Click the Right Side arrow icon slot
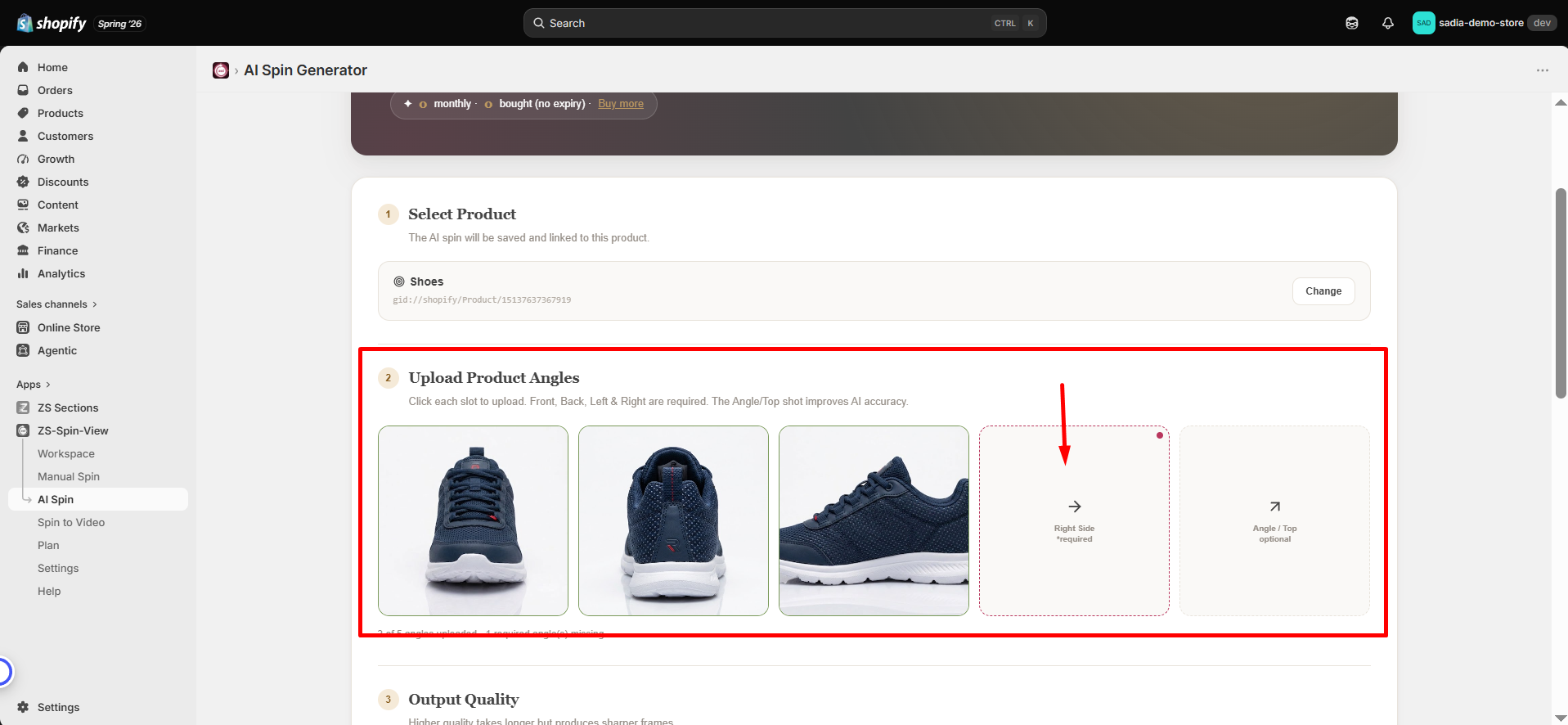Image resolution: width=1568 pixels, height=725 pixels. 1075,507
